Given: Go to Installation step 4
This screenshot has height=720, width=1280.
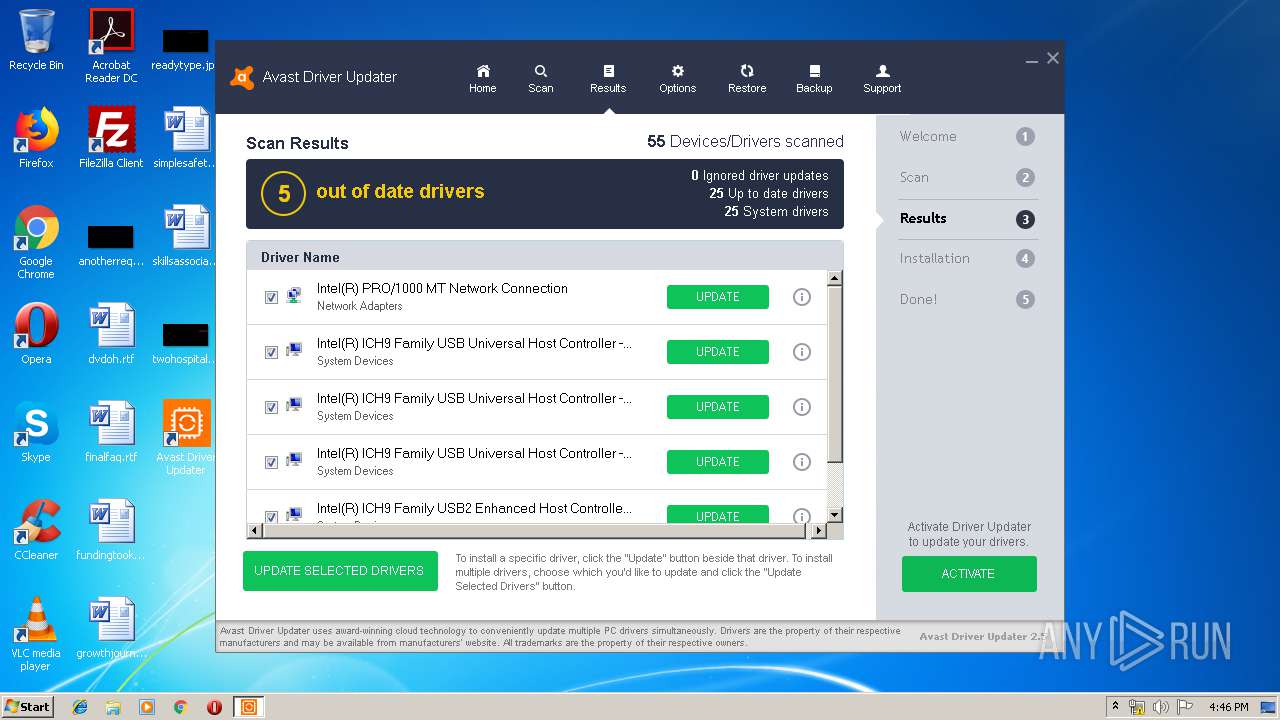Looking at the screenshot, I should point(967,259).
